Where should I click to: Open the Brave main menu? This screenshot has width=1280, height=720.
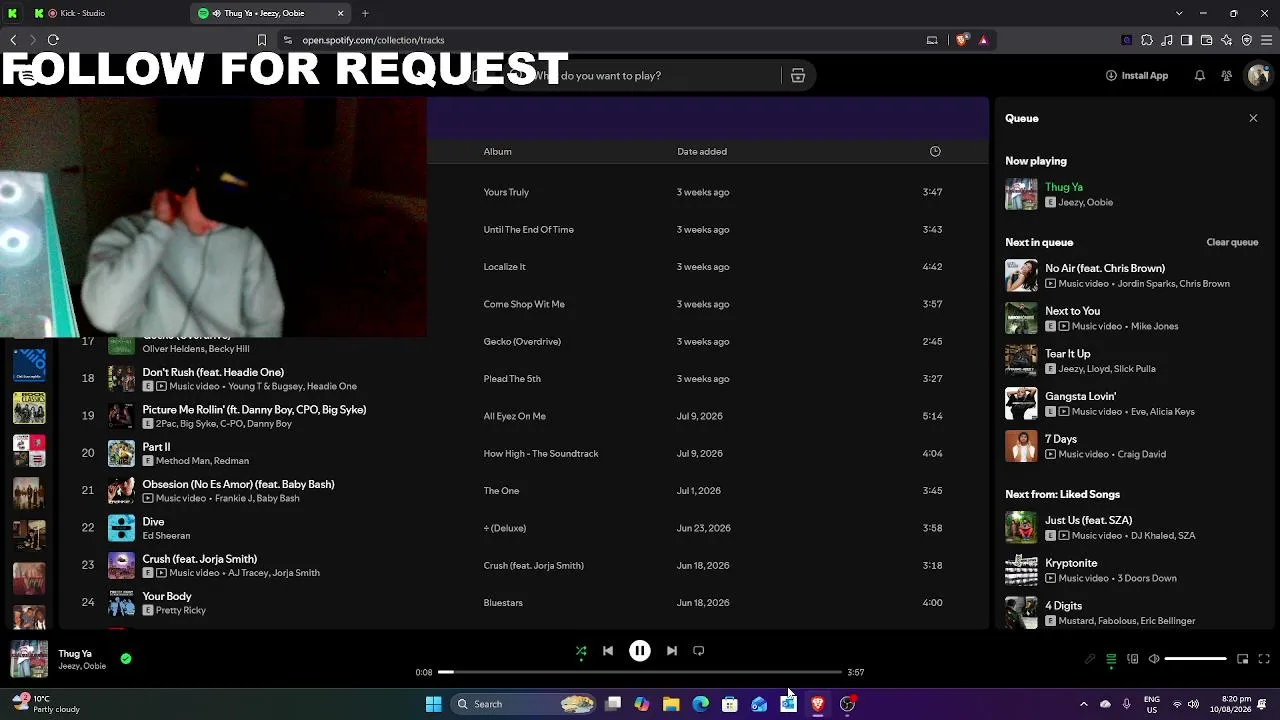click(1266, 40)
